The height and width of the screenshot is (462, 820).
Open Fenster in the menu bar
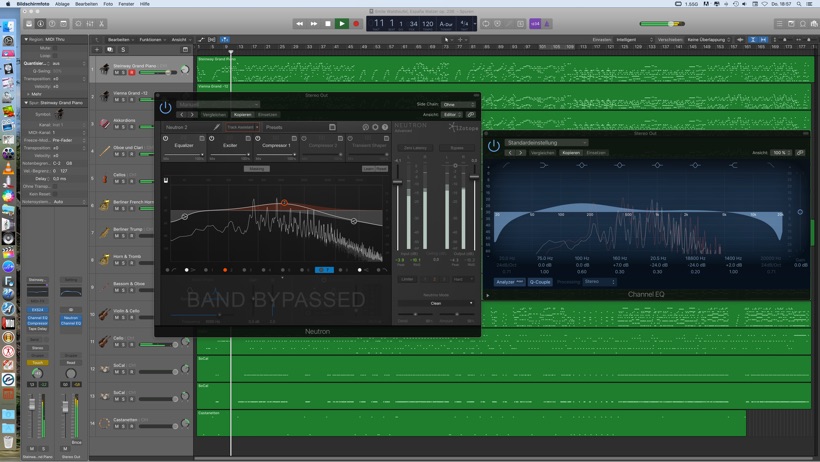tap(126, 4)
